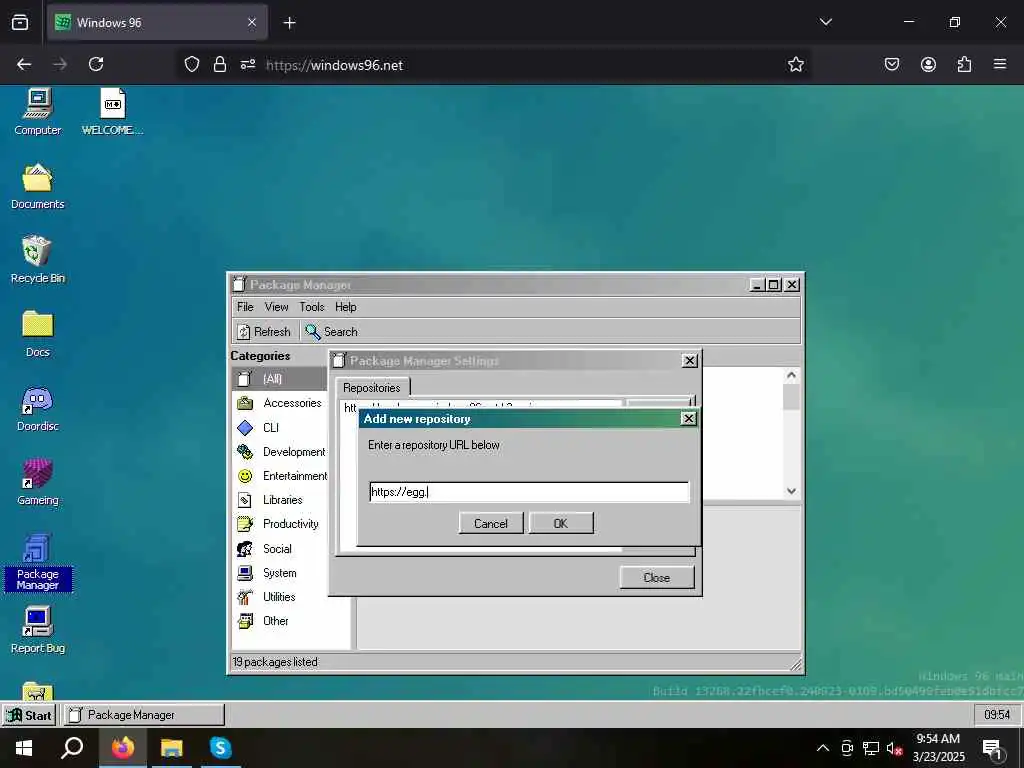The height and width of the screenshot is (768, 1024).
Task: Click the Package Manager taskbar button
Action: tap(144, 715)
